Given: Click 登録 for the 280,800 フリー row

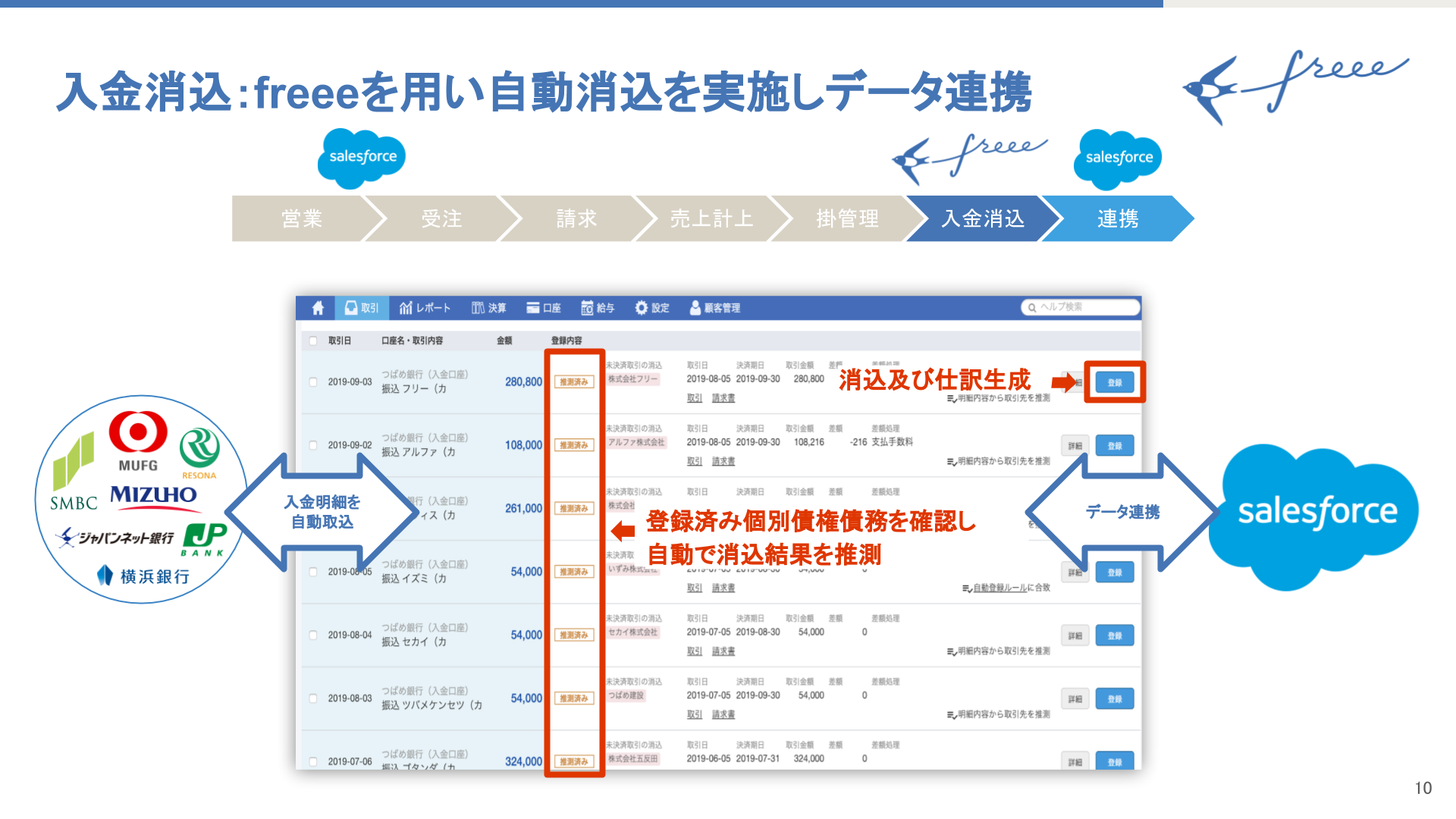Looking at the screenshot, I should click(1114, 382).
